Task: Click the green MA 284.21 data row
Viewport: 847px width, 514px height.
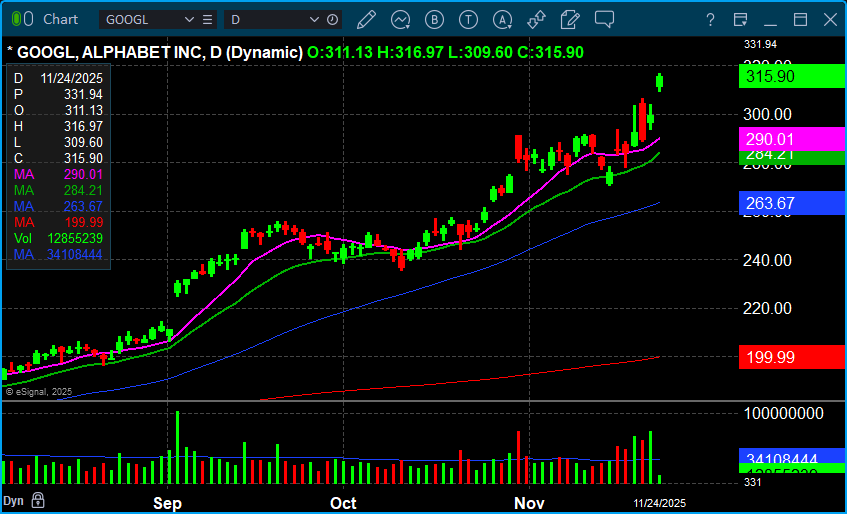Action: tap(58, 190)
